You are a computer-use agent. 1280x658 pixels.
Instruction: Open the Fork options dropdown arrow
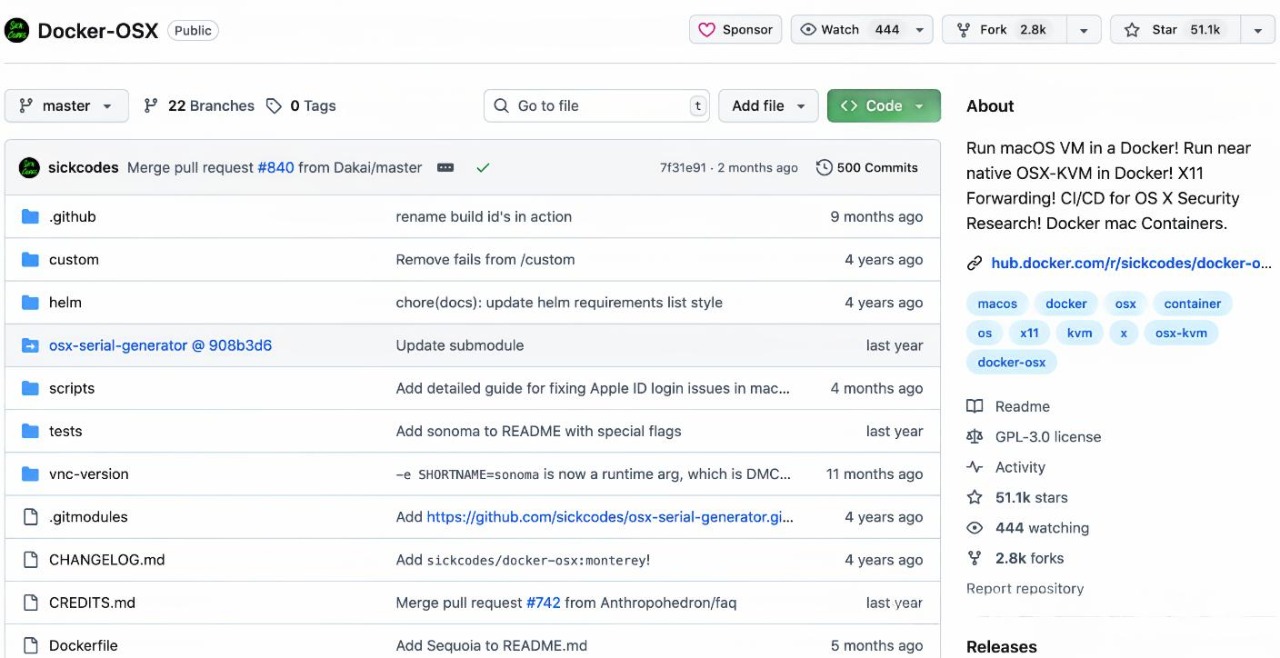[x=1083, y=30]
